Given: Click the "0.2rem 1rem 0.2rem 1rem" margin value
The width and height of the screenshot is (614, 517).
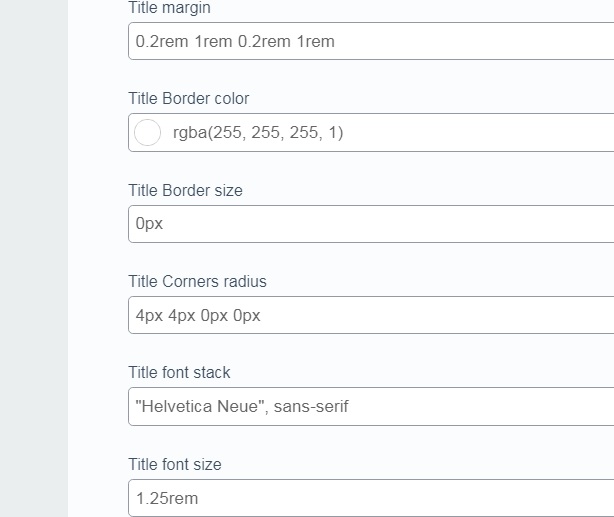Looking at the screenshot, I should pos(235,42).
